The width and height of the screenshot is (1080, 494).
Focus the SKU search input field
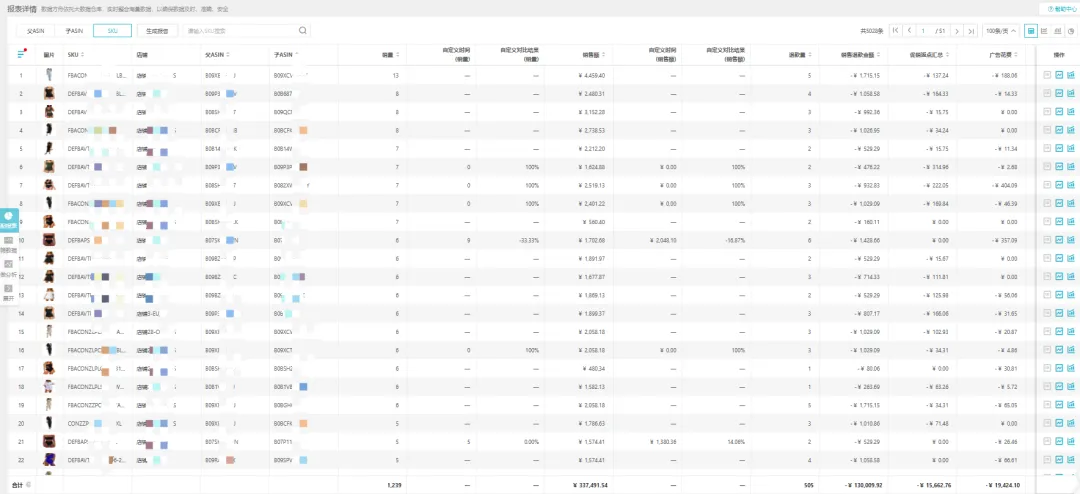240,30
